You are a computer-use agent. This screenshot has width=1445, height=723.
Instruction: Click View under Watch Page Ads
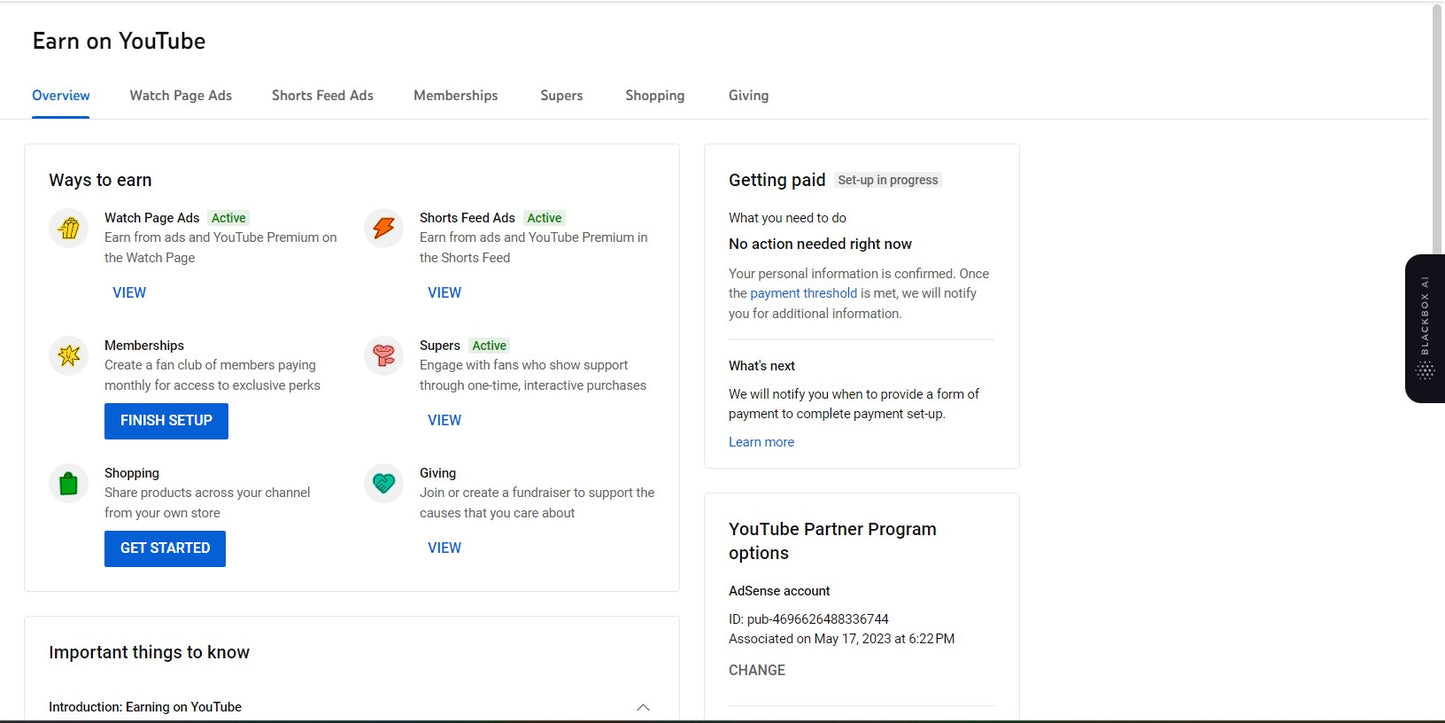tap(129, 293)
